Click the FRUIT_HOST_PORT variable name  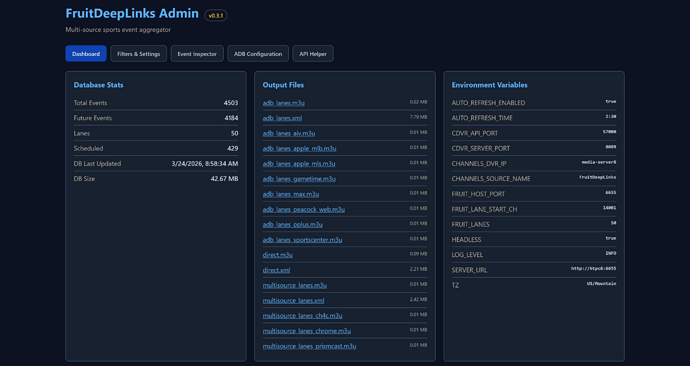[x=478, y=194]
